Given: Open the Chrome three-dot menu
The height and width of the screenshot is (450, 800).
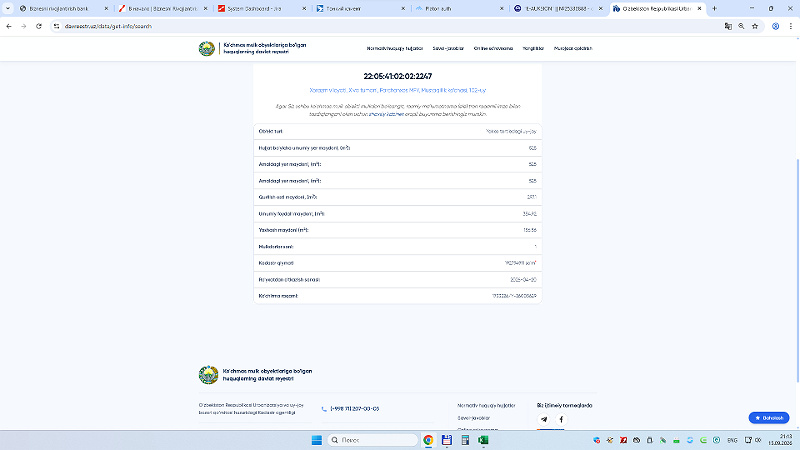Looking at the screenshot, I should click(x=790, y=26).
